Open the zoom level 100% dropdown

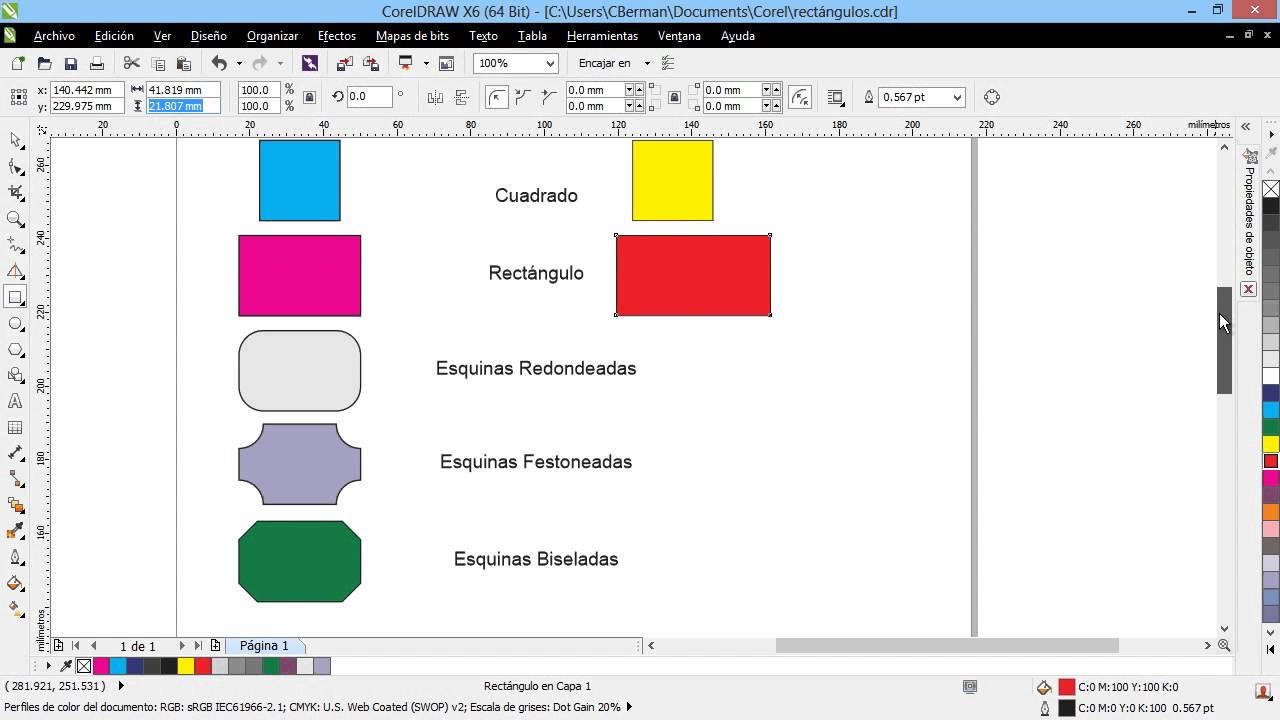pos(550,63)
